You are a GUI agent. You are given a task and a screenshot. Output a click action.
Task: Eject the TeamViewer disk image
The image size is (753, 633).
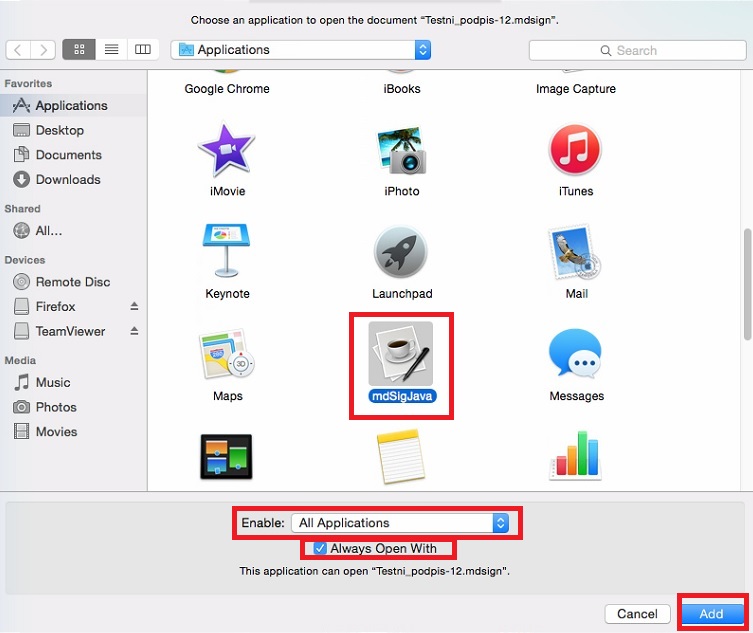(134, 331)
